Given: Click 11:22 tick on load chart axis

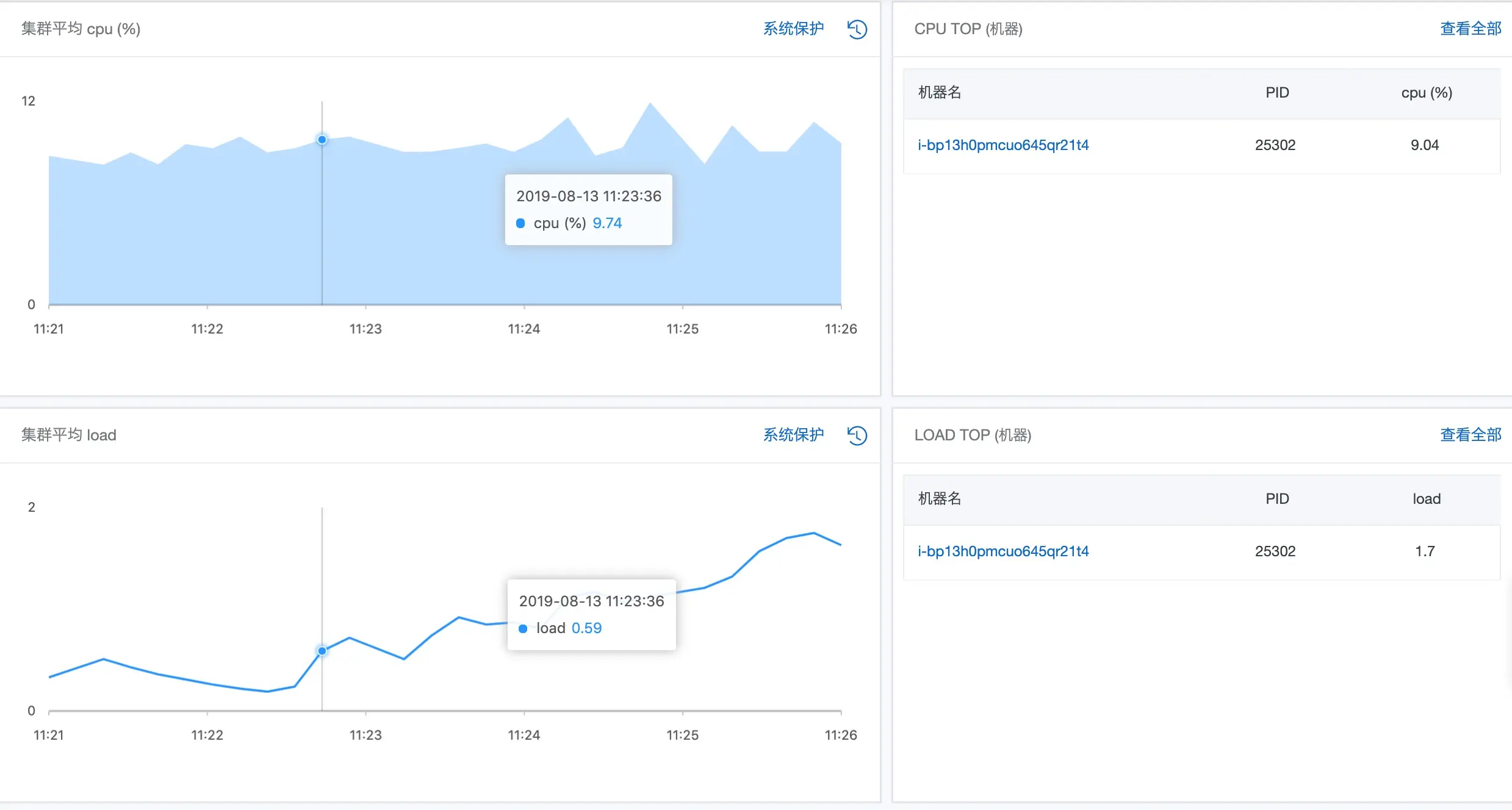Looking at the screenshot, I should (x=207, y=735).
